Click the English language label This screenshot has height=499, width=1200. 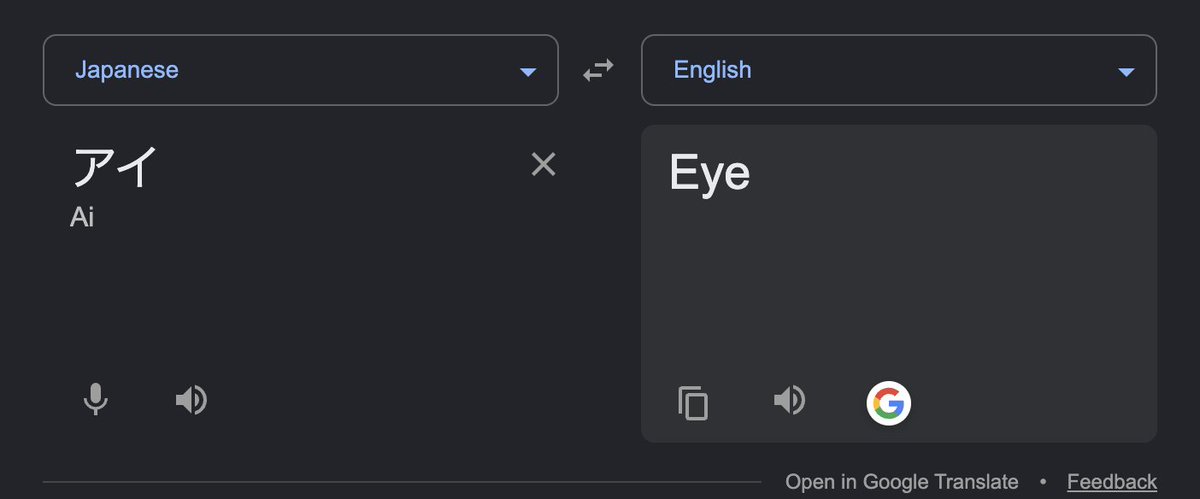click(713, 70)
